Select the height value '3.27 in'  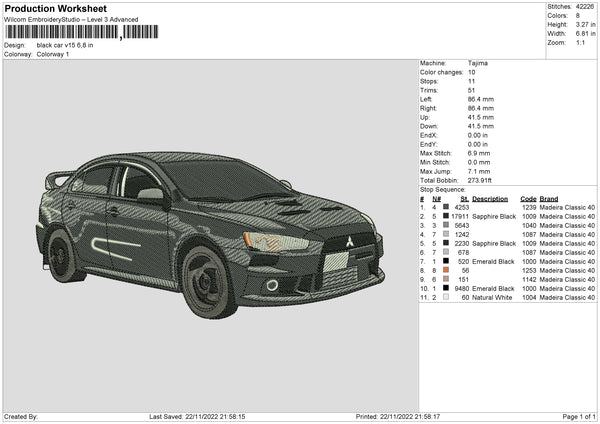click(585, 24)
